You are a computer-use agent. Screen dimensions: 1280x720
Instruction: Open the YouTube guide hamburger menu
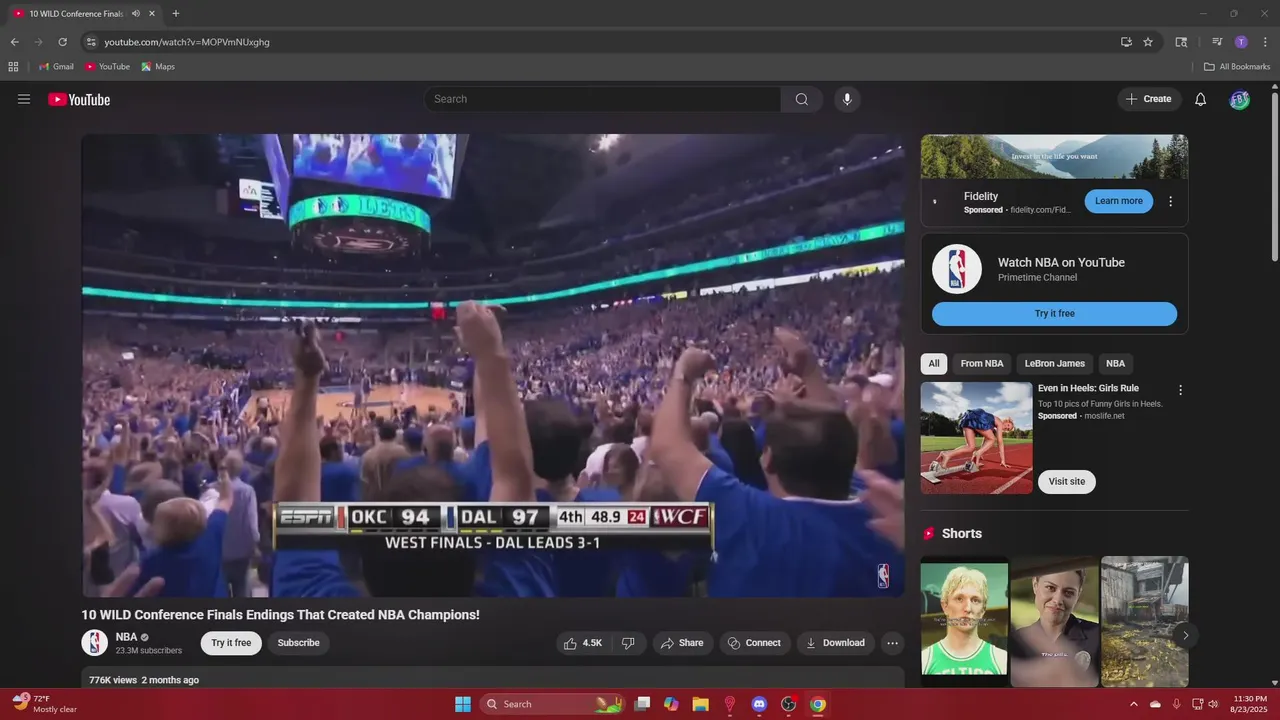tap(24, 99)
